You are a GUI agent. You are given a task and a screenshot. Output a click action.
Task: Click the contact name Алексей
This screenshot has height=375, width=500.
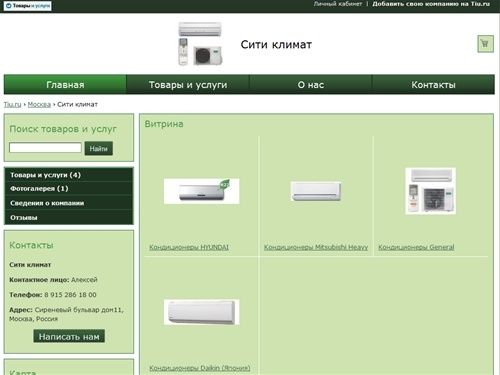click(84, 280)
